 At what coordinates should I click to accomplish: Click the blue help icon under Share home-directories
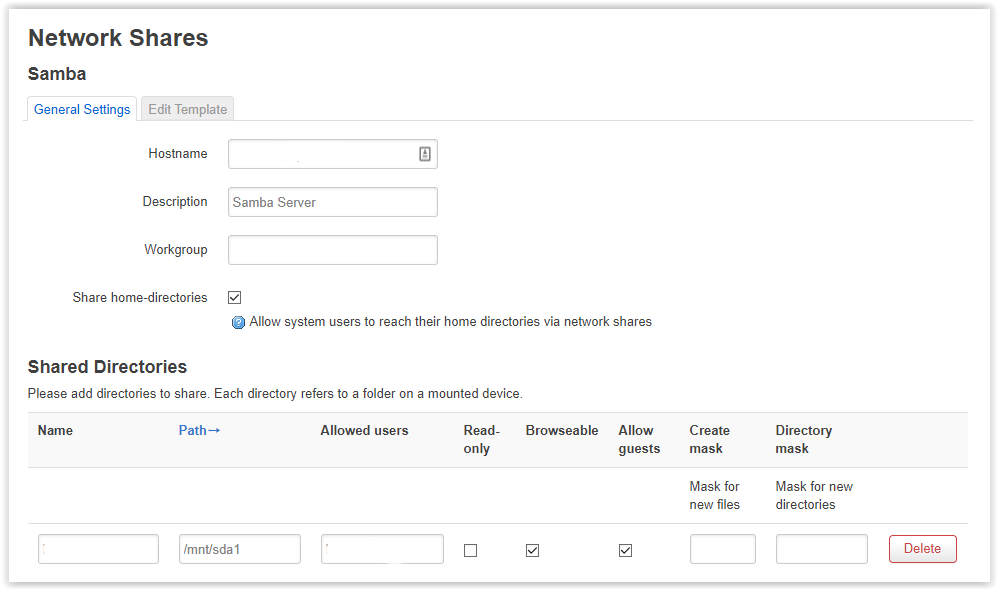point(238,323)
